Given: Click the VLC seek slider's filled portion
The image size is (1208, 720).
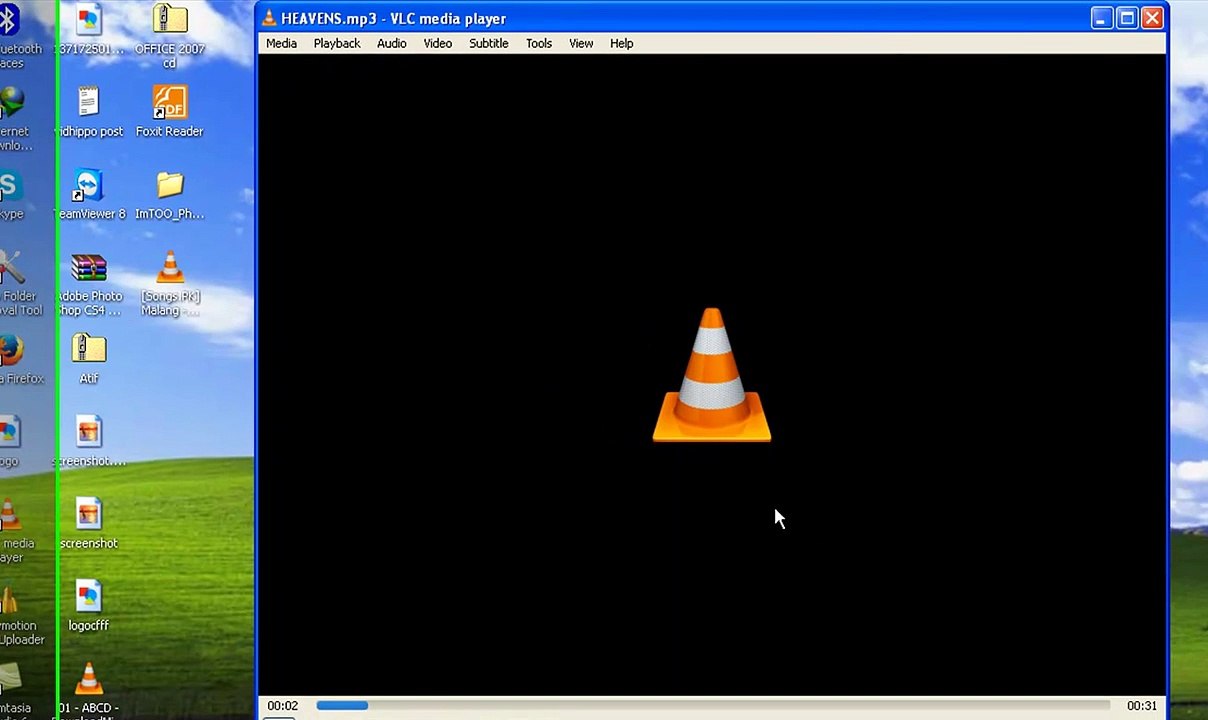Looking at the screenshot, I should 342,705.
